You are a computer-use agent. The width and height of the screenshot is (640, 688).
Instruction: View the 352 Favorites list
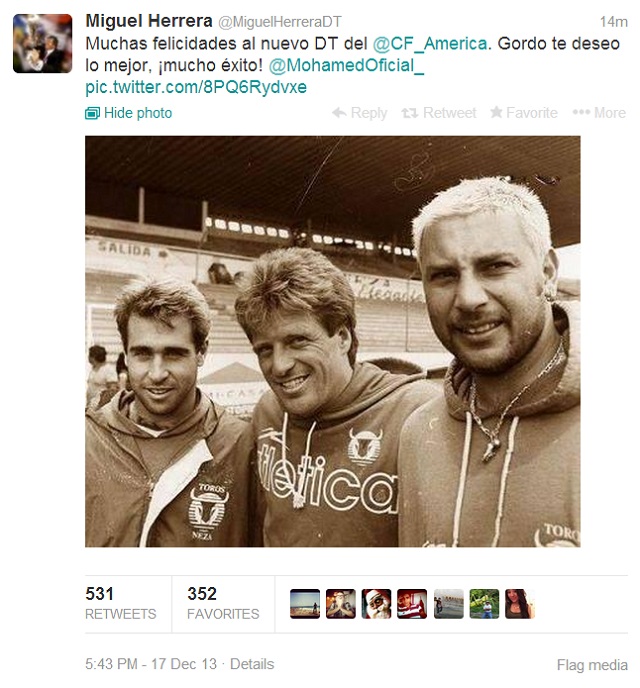[223, 603]
